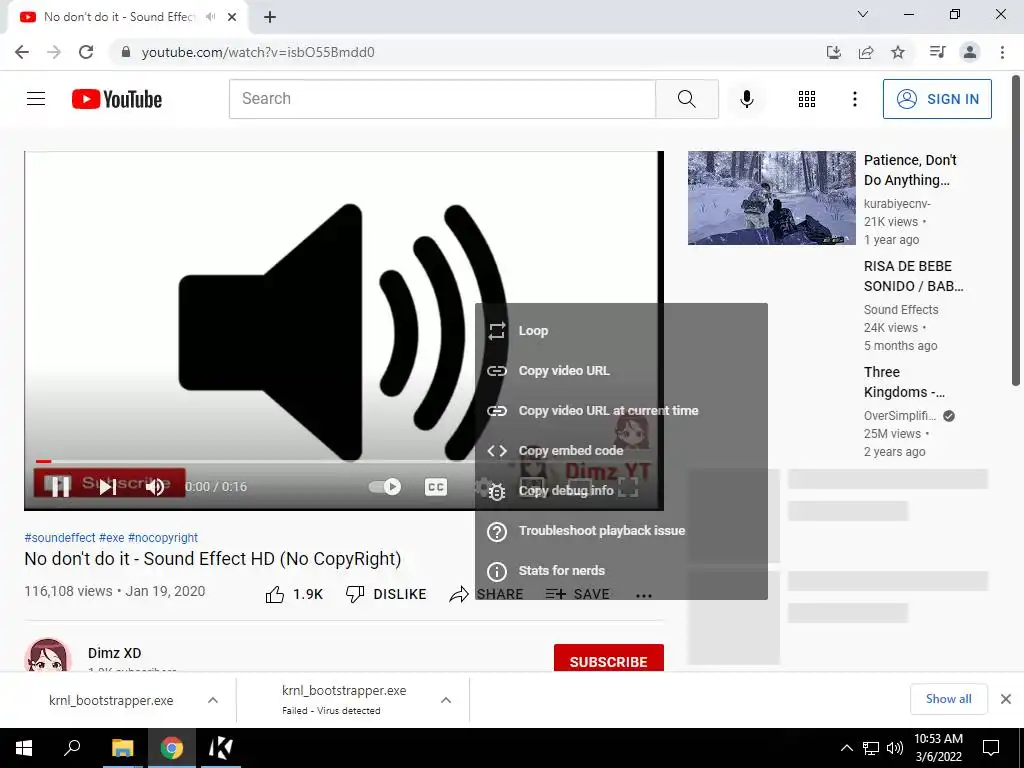1024x768 pixels.
Task: Click the share page icon in address bar
Action: click(866, 52)
